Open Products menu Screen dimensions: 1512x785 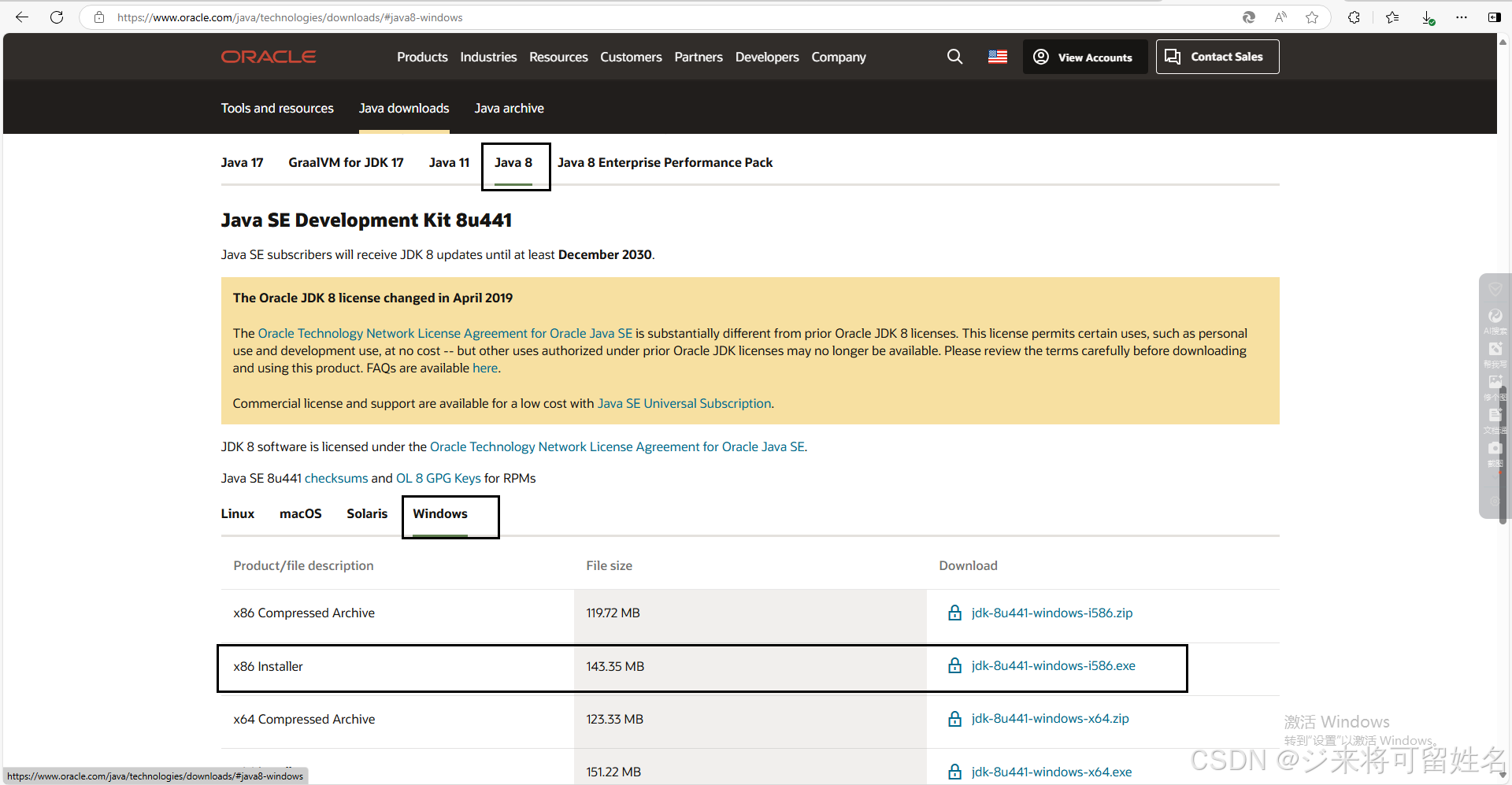[x=422, y=57]
